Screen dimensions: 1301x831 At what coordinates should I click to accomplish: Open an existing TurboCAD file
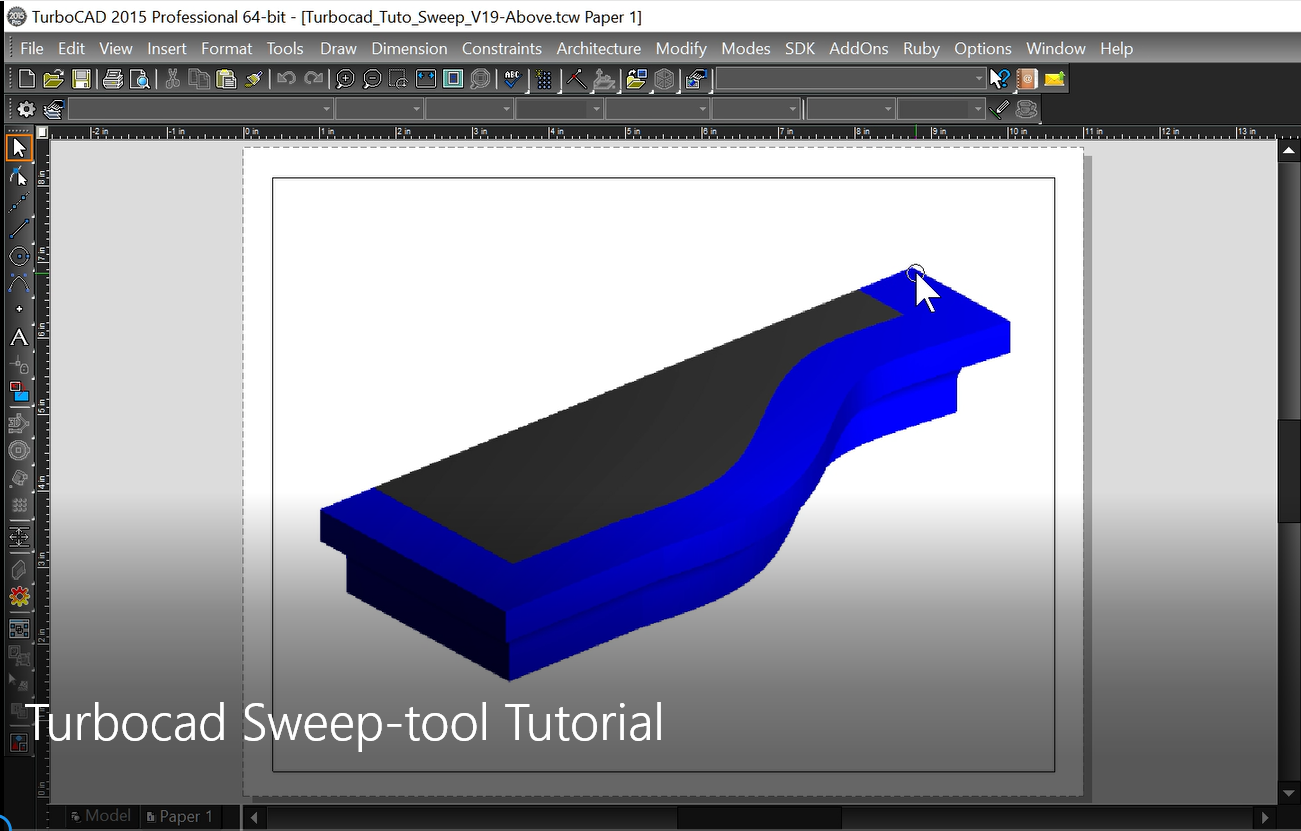click(x=53, y=78)
